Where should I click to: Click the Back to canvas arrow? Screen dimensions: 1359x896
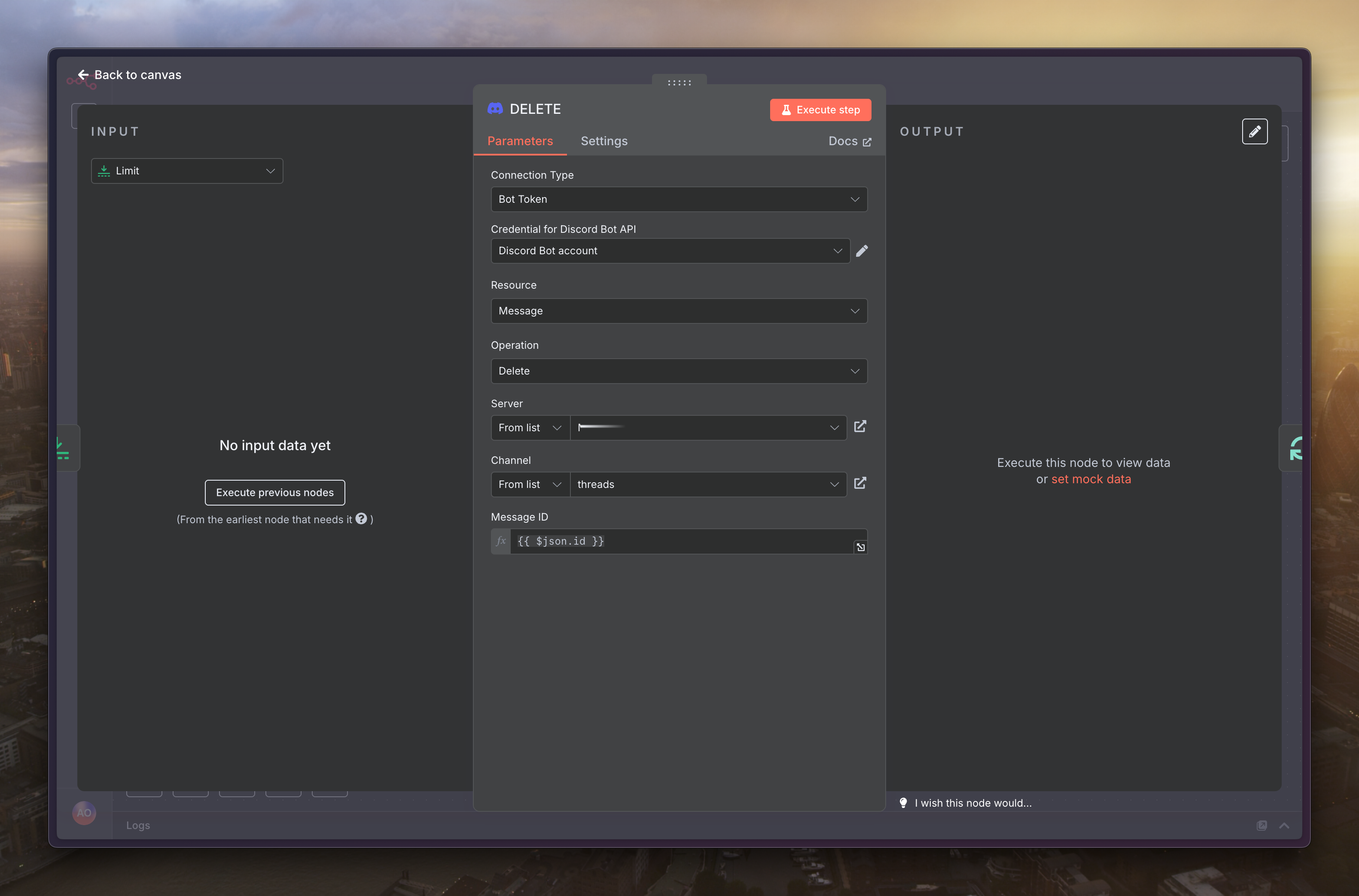click(x=83, y=75)
